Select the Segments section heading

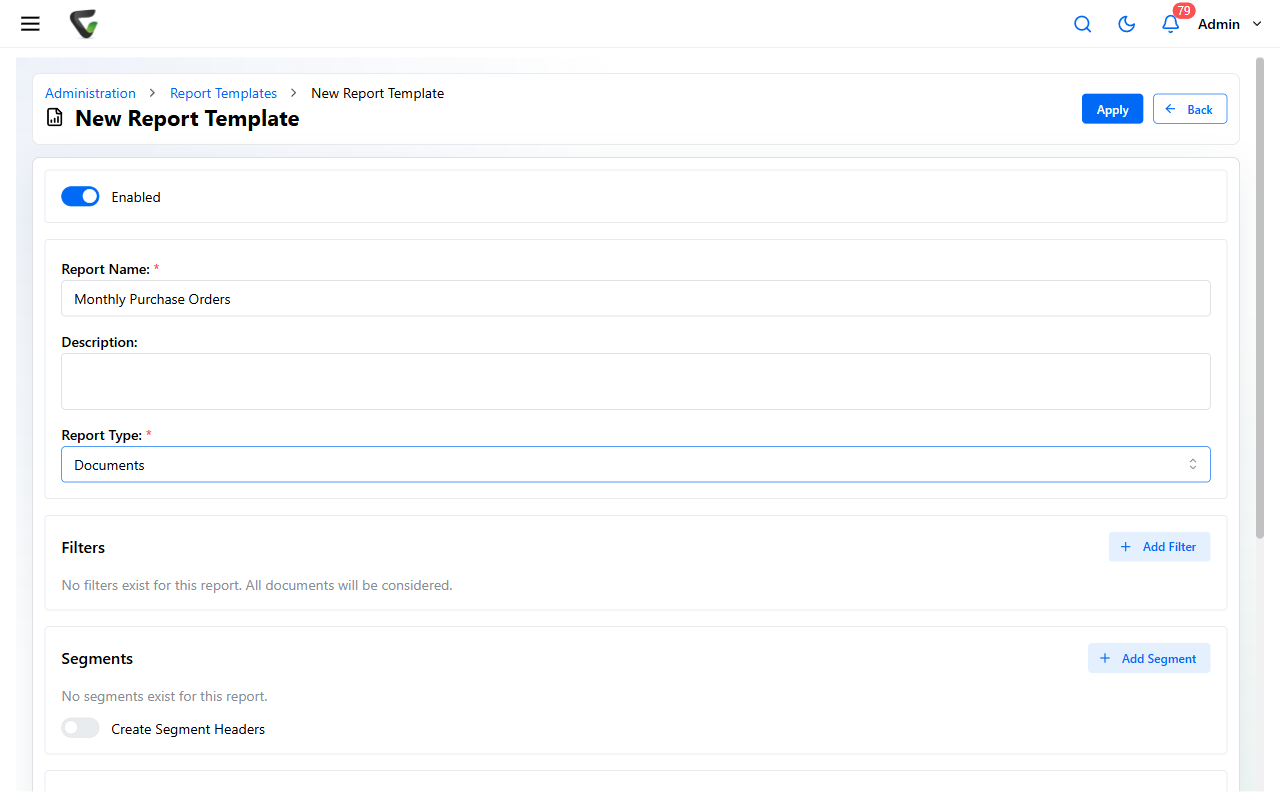(97, 659)
